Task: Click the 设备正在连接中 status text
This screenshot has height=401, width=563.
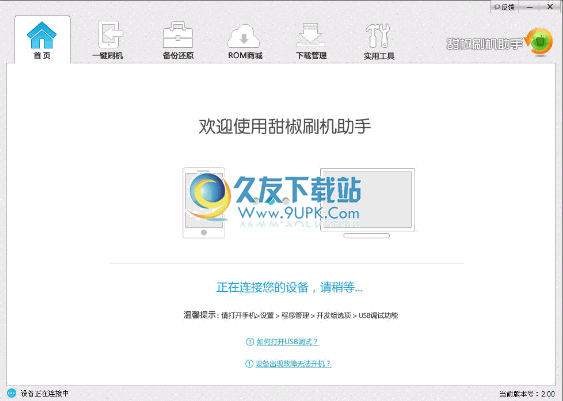Action: [x=45, y=393]
